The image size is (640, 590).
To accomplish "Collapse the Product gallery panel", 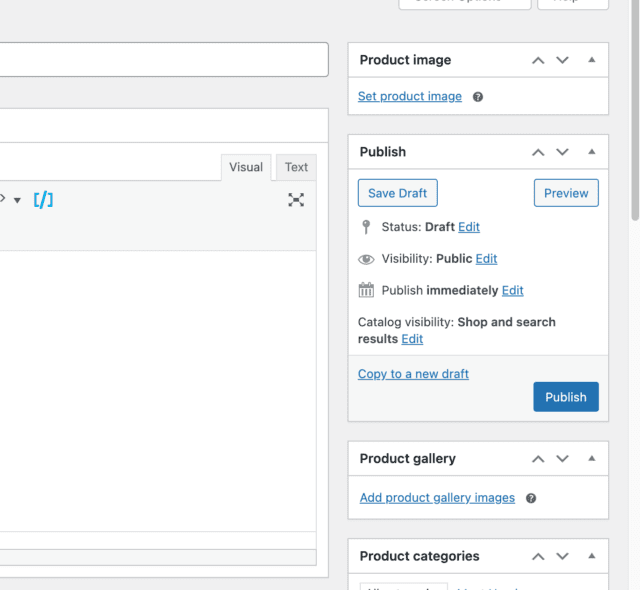I will tap(591, 459).
